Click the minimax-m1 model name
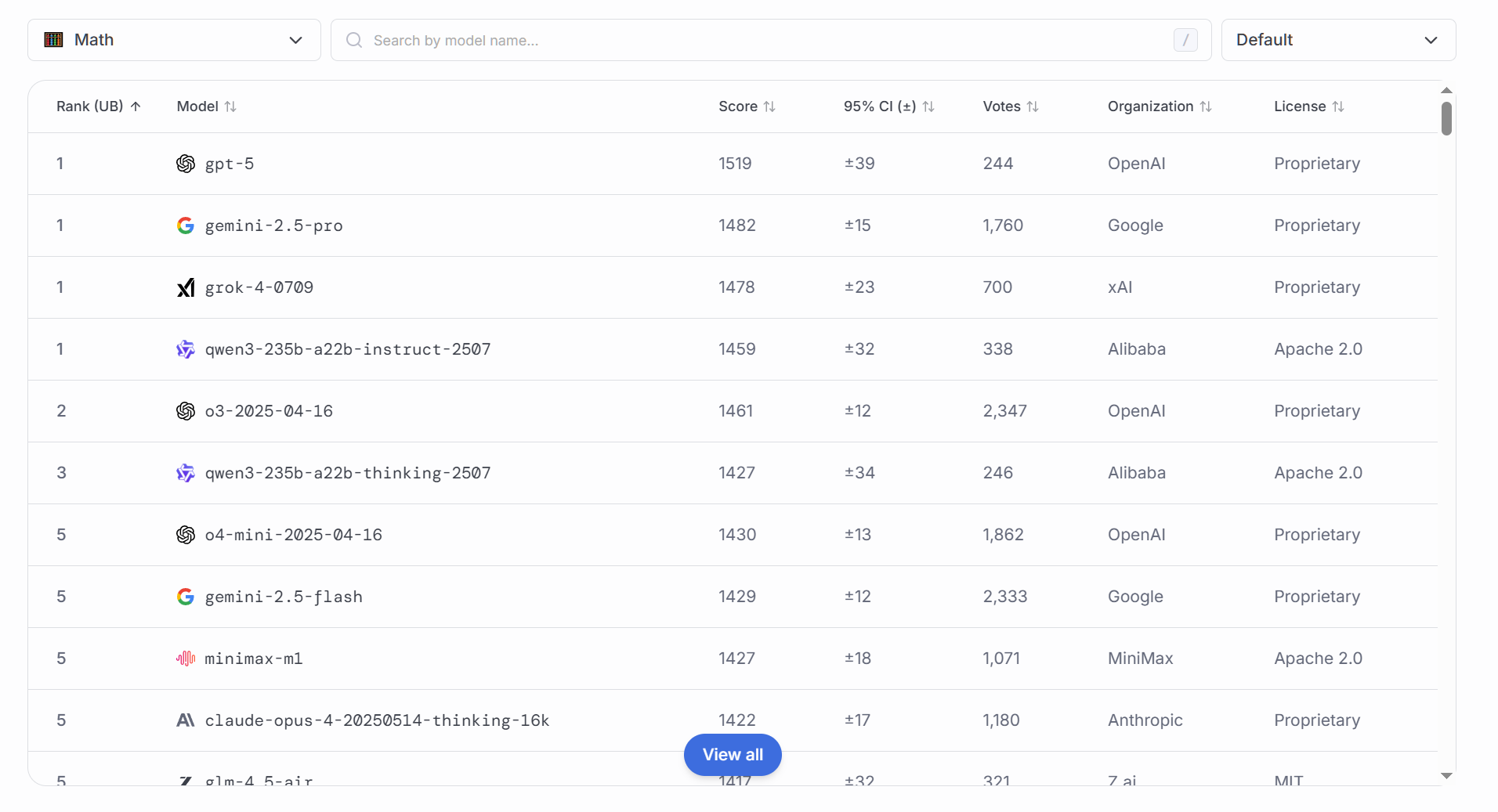 (x=254, y=659)
